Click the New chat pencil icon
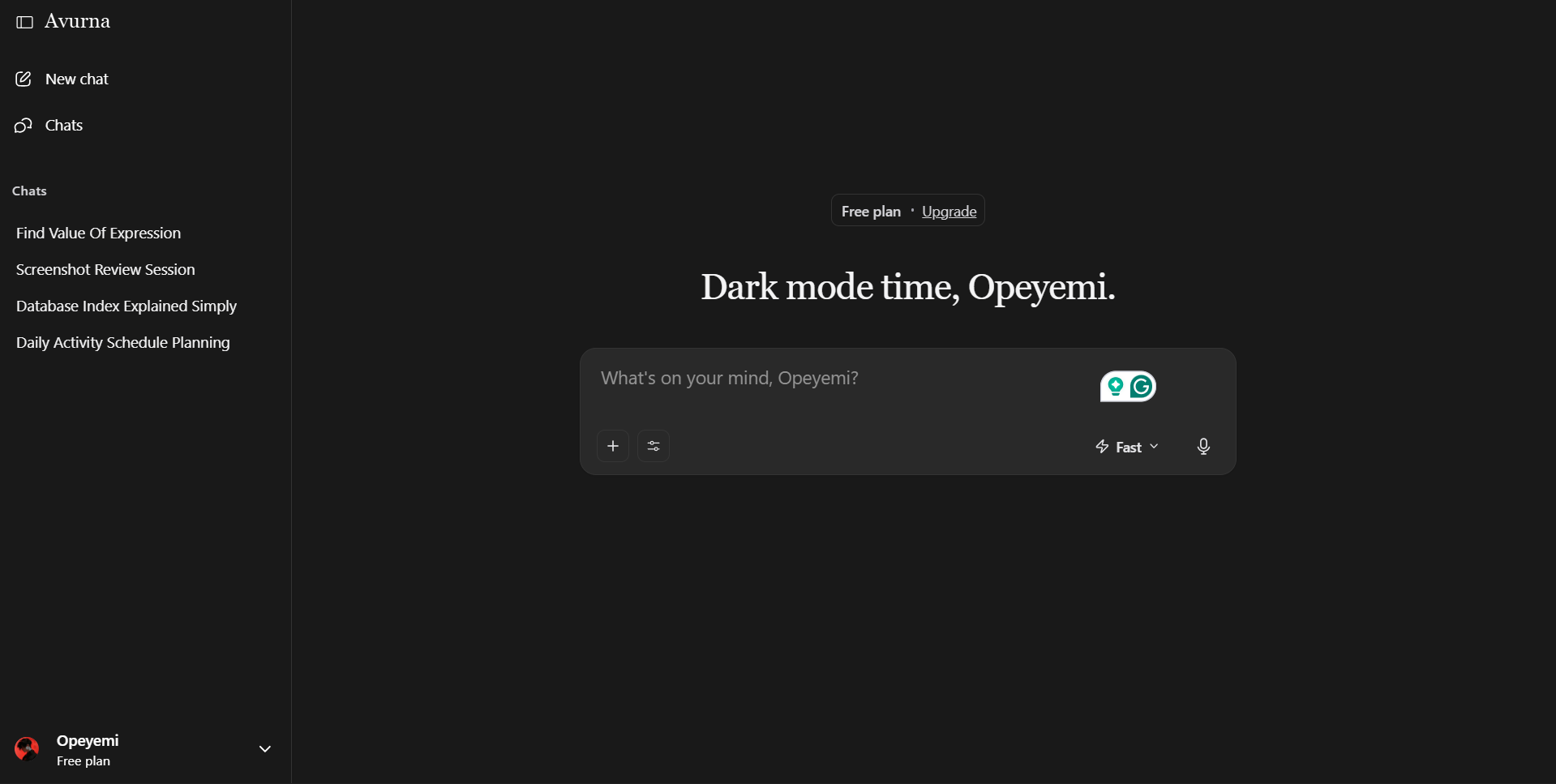This screenshot has height=784, width=1556. tap(24, 79)
